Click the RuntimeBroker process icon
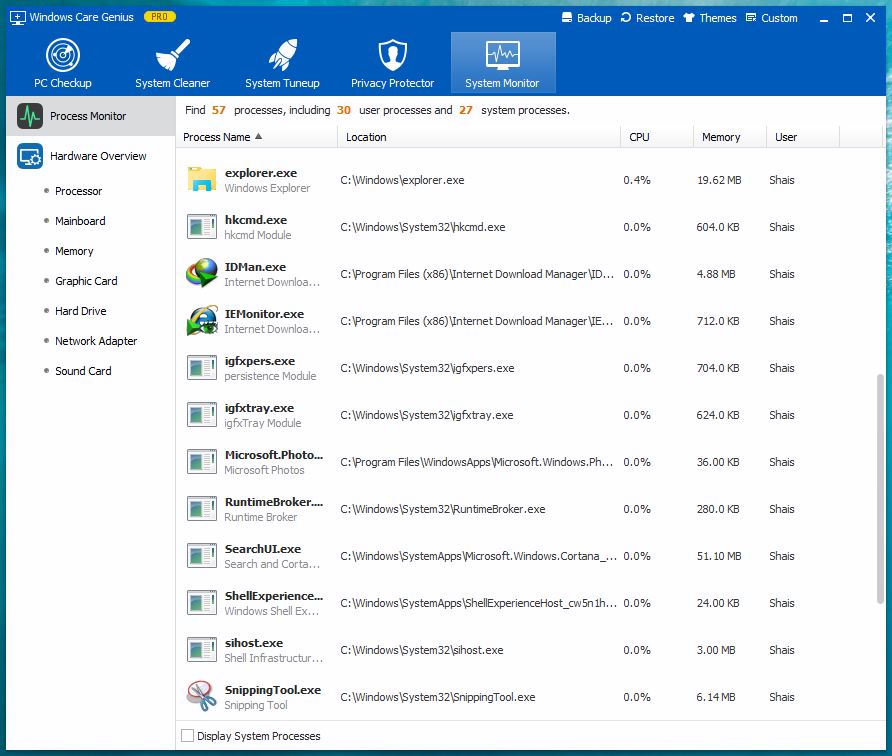Image resolution: width=892 pixels, height=756 pixels. 201,509
